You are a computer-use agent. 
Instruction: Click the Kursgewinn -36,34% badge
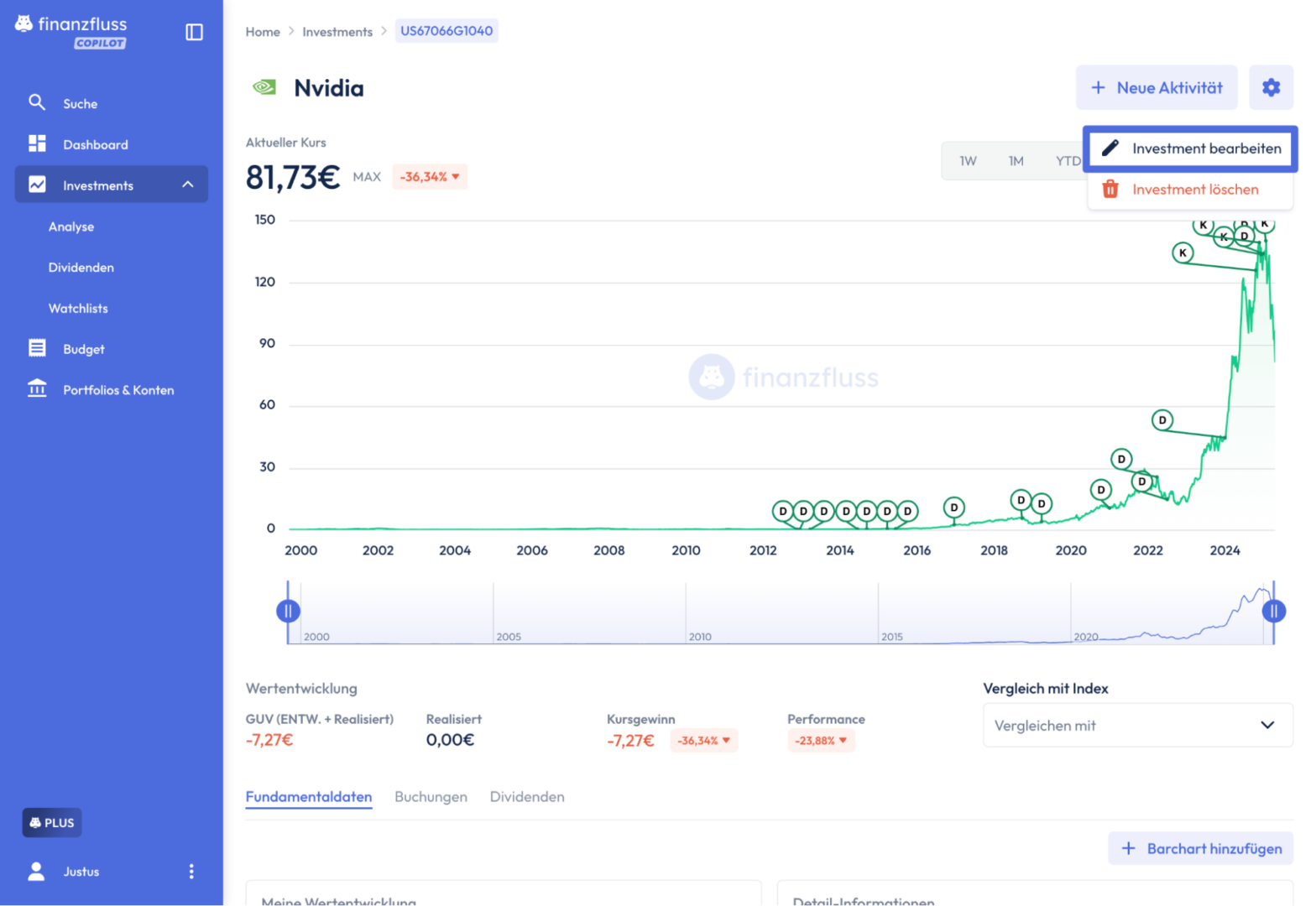tap(703, 740)
